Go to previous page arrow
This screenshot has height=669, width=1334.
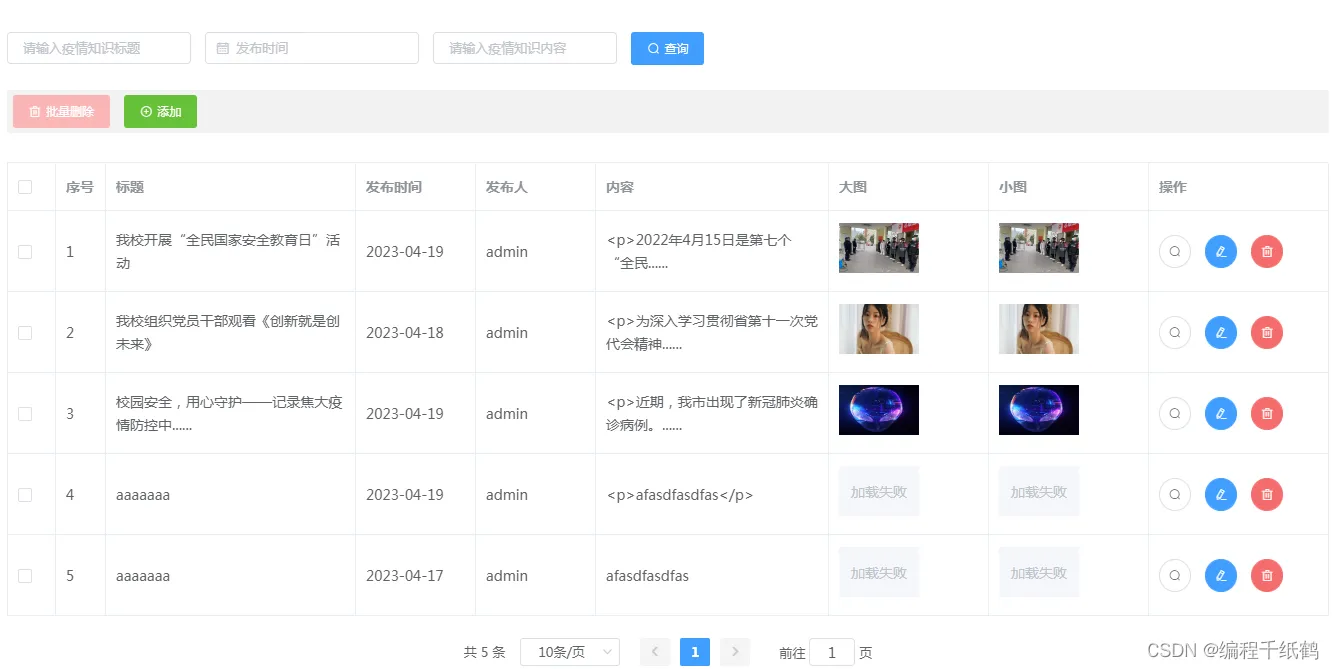655,652
